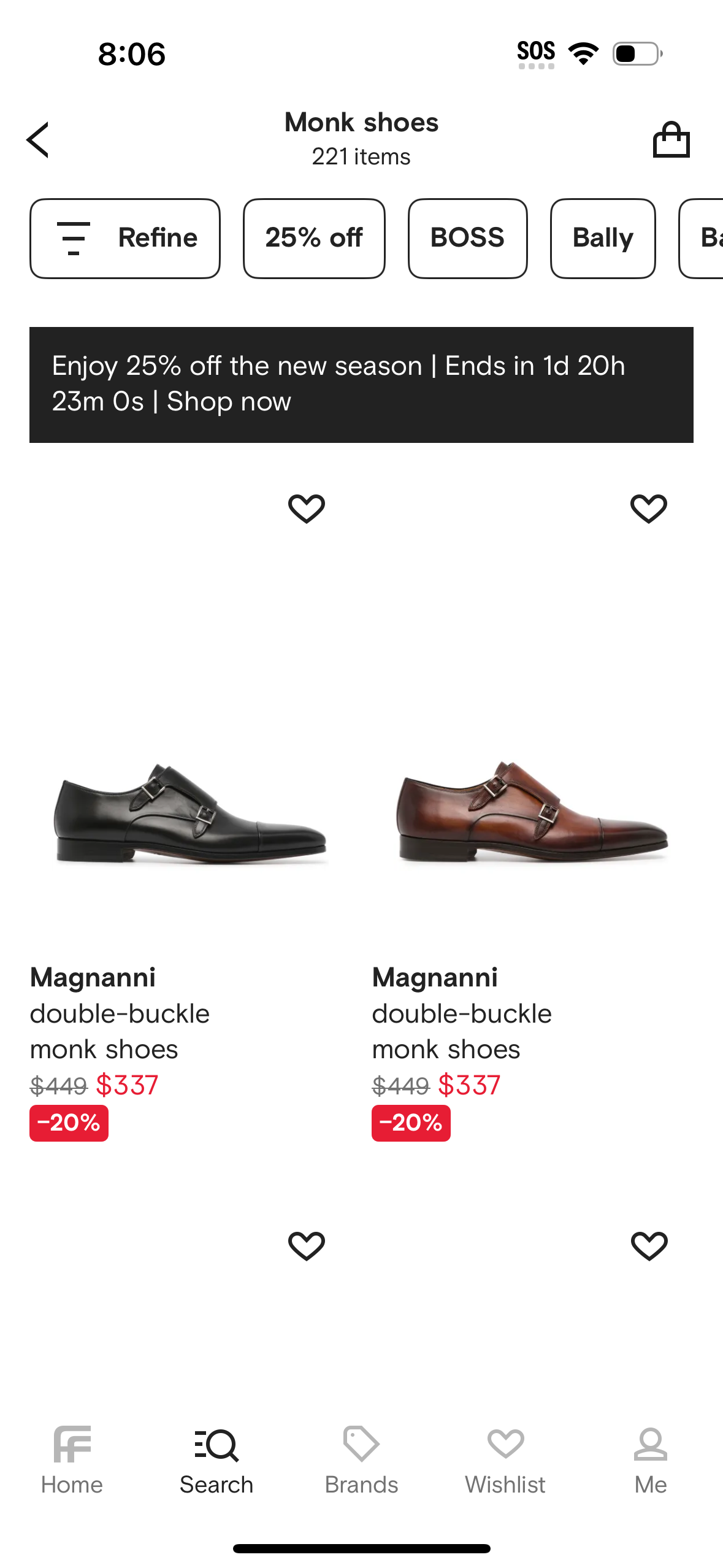The image size is (723, 1568).
Task: Filter results by Bally brand
Action: click(603, 238)
